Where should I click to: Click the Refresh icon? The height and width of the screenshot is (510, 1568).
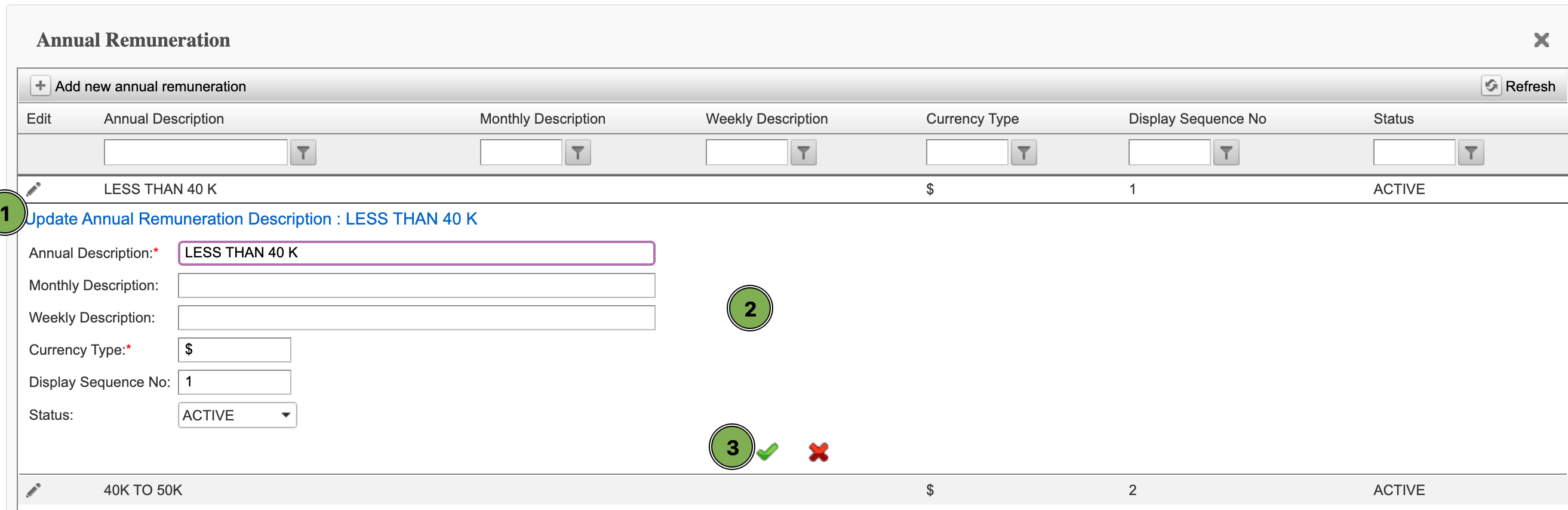[1491, 86]
